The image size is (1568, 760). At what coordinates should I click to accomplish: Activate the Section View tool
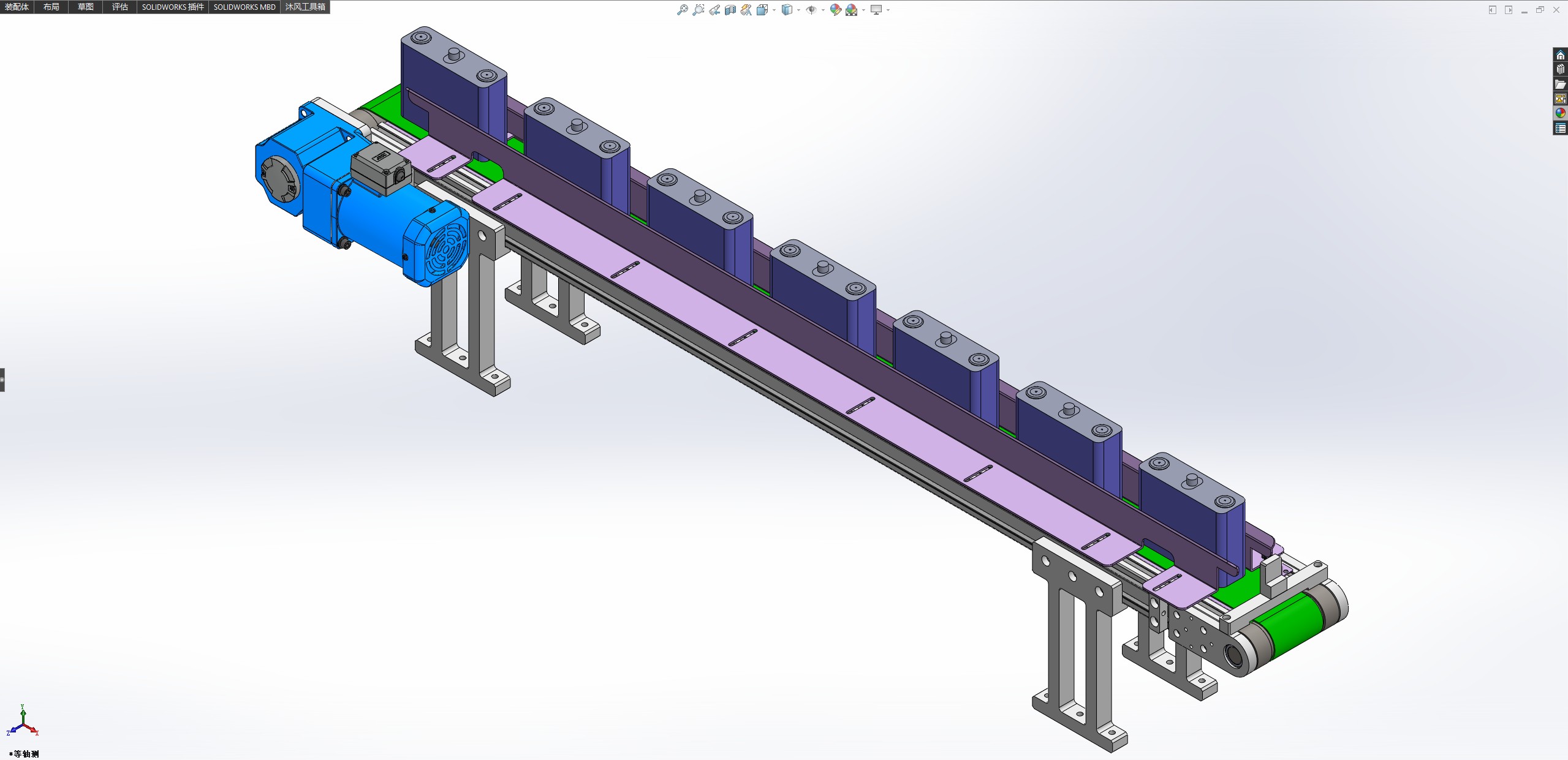click(730, 10)
